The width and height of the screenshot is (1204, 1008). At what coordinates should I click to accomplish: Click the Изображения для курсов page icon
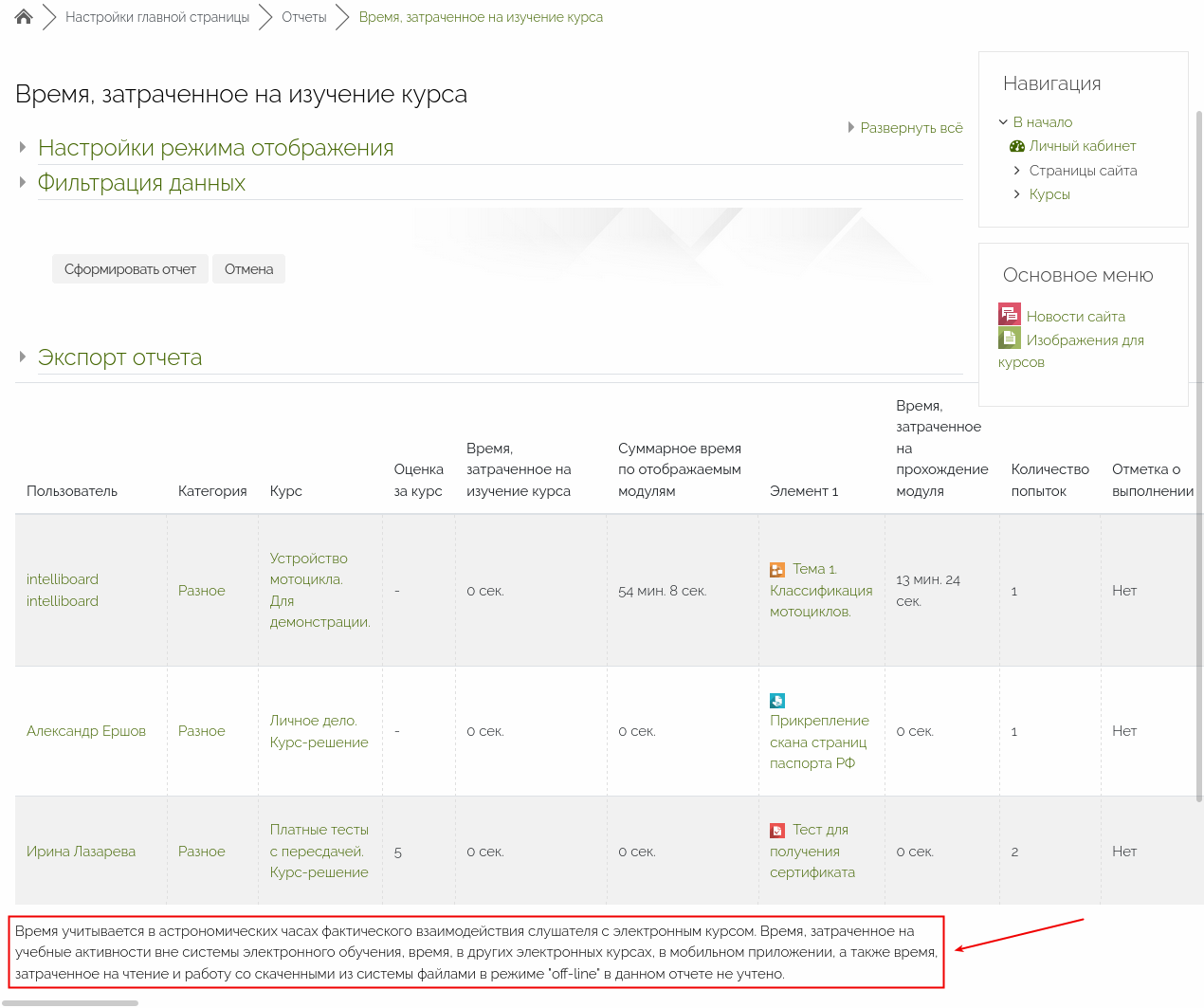1009,339
